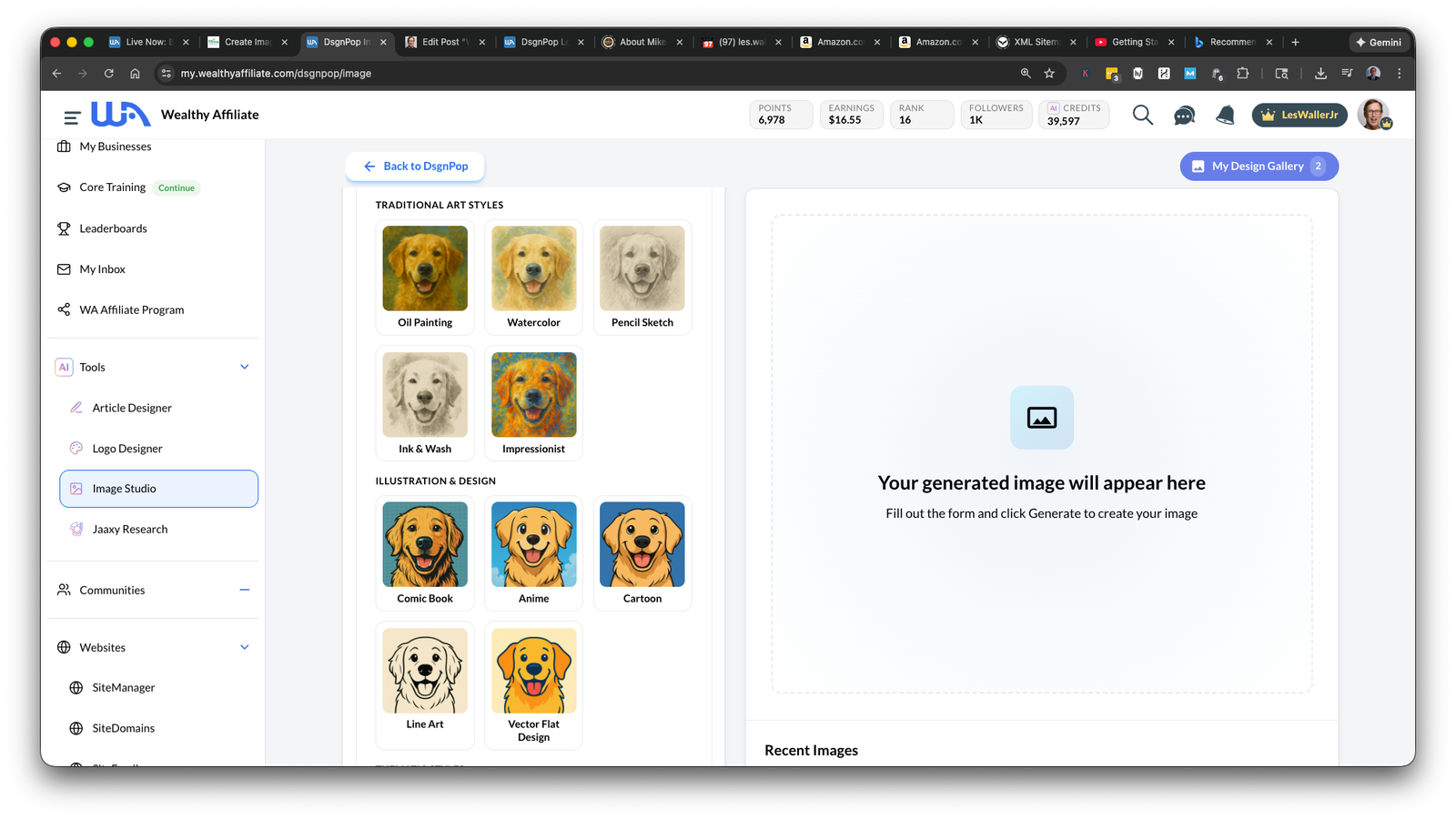Open the chat messages icon
The width and height of the screenshot is (1456, 820).
point(1184,116)
